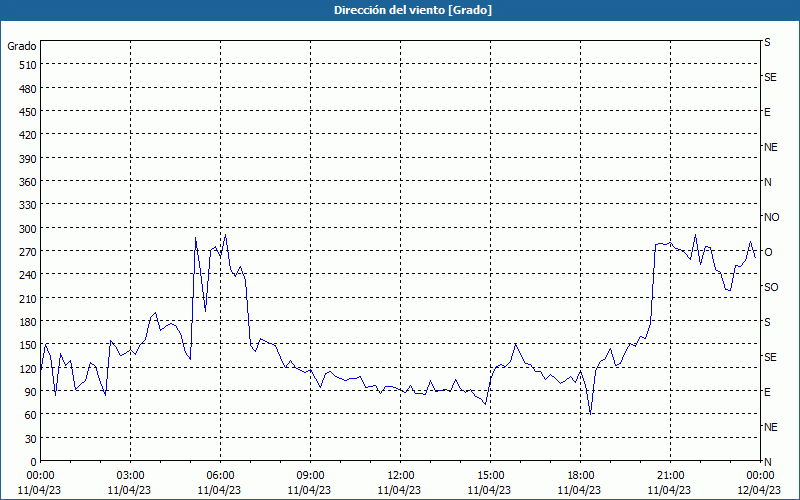800x500 pixels.
Task: Click the y-axis value 60
Action: point(31,415)
